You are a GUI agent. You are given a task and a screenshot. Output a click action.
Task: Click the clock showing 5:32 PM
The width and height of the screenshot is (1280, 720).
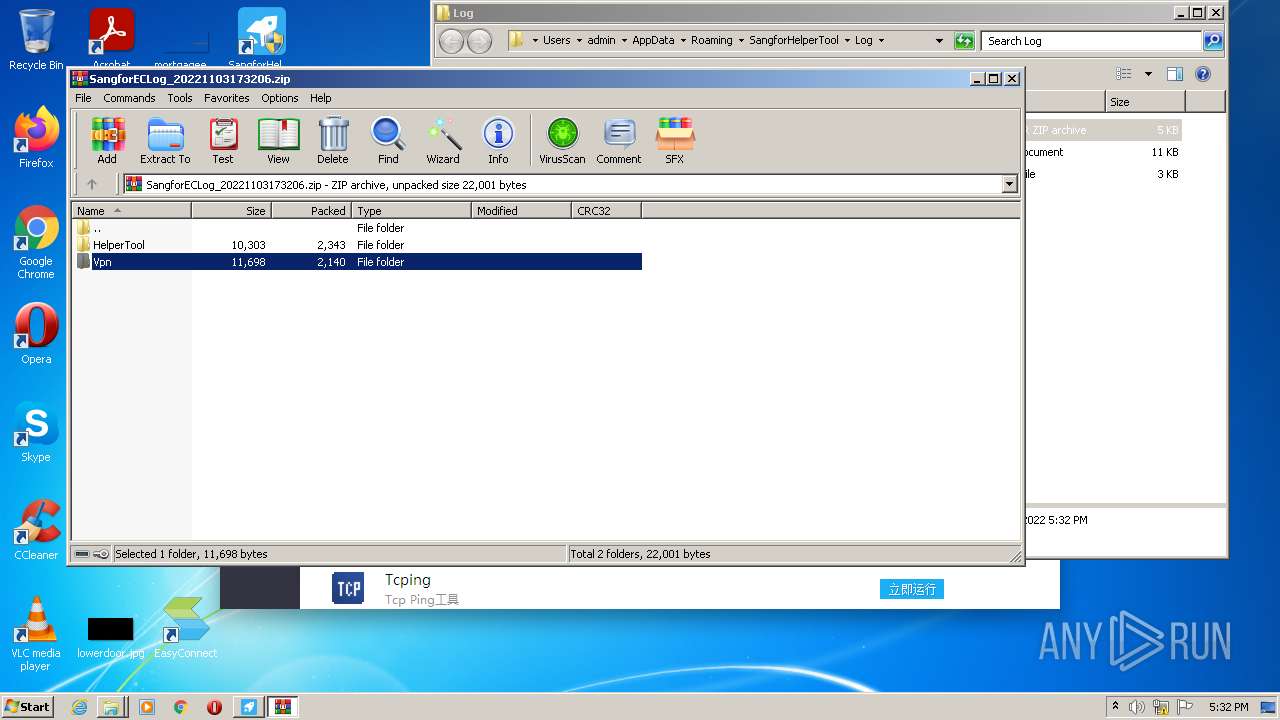click(x=1228, y=706)
